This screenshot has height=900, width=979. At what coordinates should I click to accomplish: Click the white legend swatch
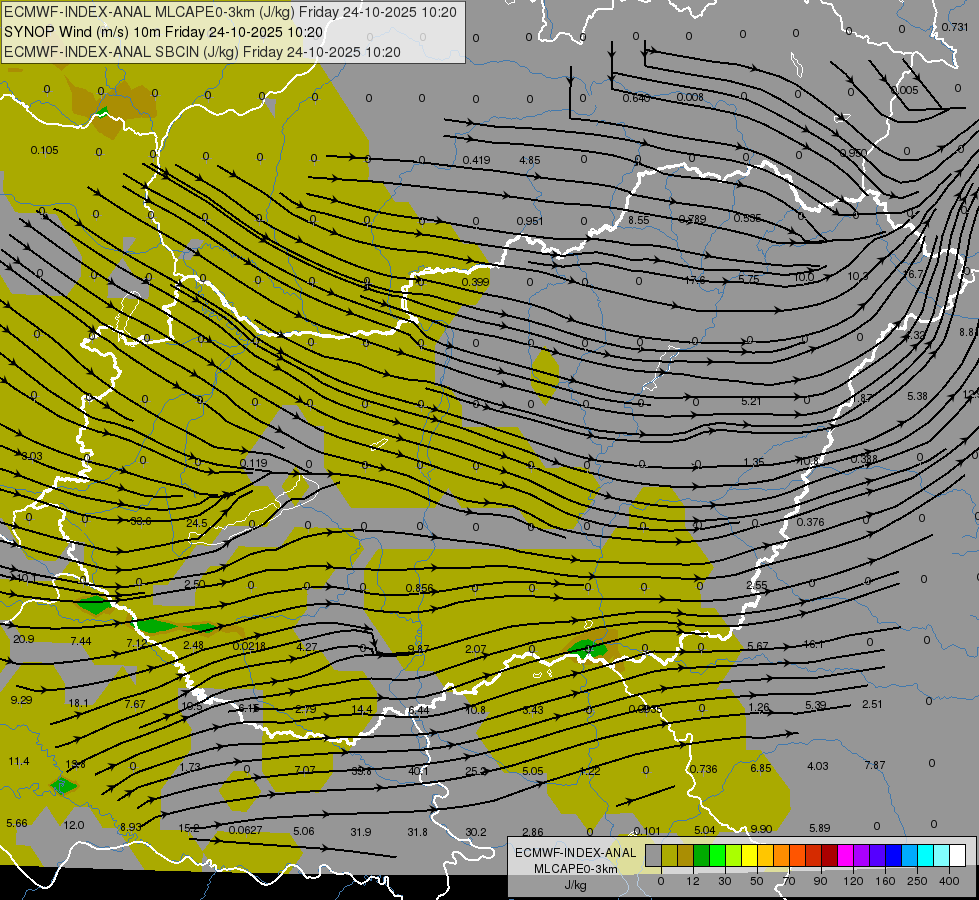tap(957, 856)
